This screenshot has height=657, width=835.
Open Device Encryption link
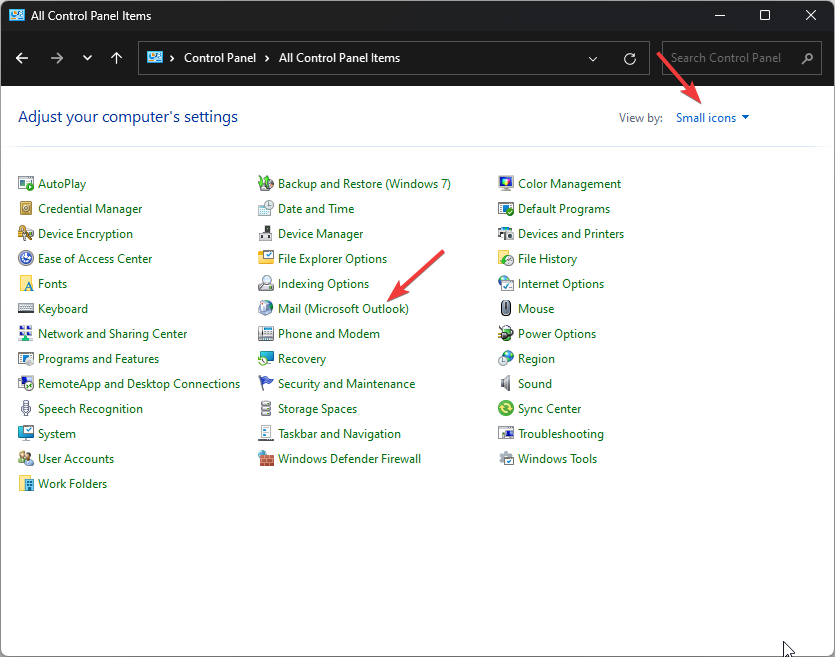point(85,234)
